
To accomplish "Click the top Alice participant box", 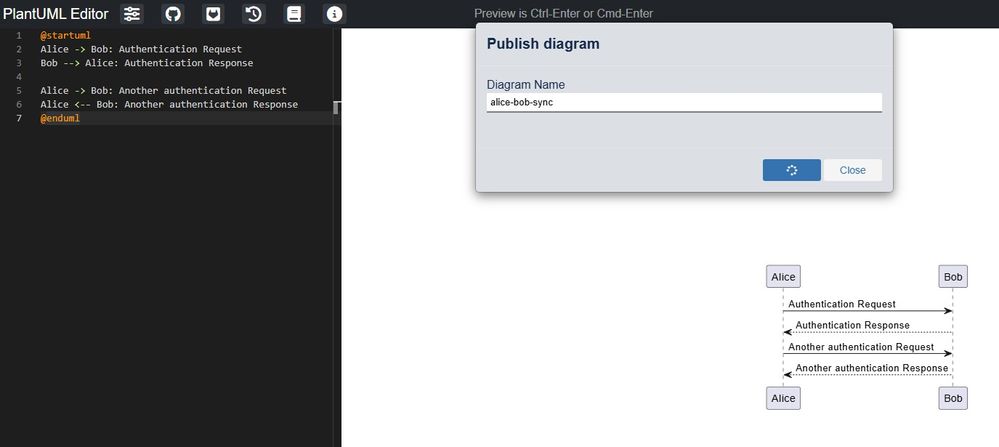I will [x=783, y=276].
